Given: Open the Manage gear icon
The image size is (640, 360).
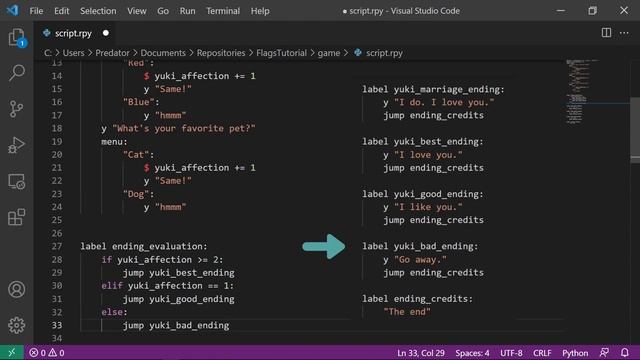Looking at the screenshot, I should [x=17, y=325].
